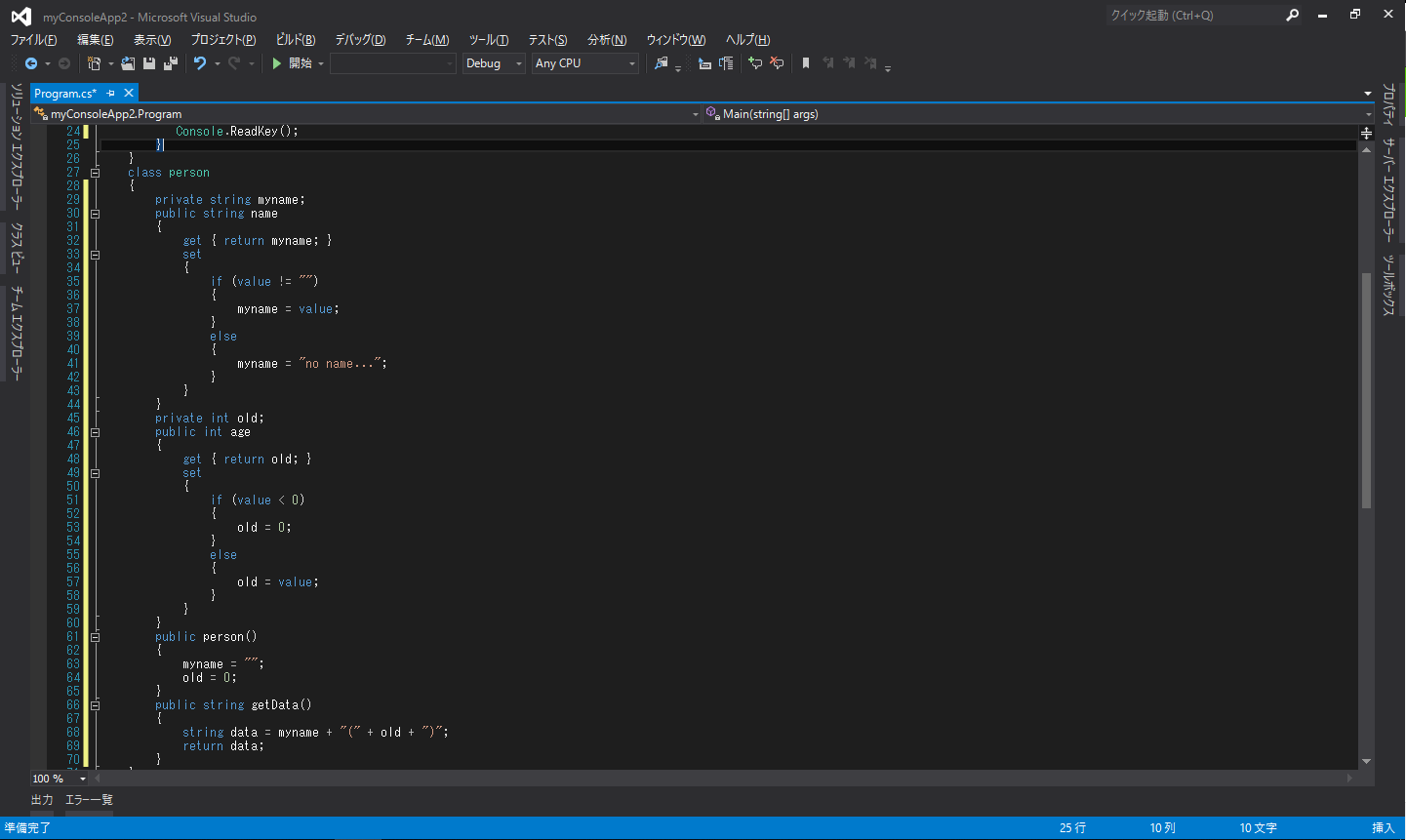Save Program.cs with the single floppy icon
The height and width of the screenshot is (840, 1406).
click(149, 63)
